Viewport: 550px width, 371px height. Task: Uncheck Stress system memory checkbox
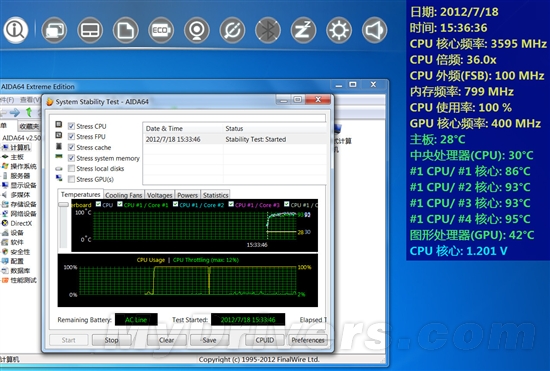point(71,158)
